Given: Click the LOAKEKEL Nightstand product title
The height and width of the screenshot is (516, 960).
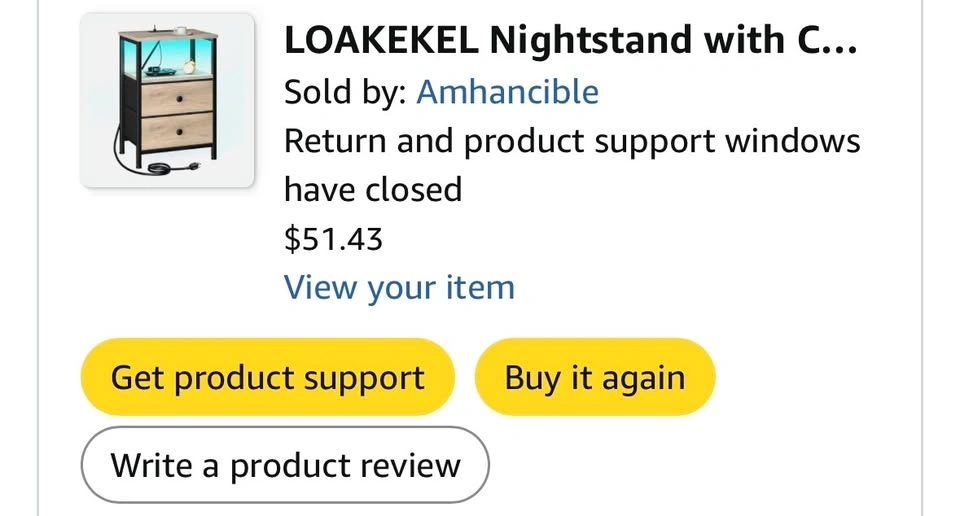Looking at the screenshot, I should [571, 40].
